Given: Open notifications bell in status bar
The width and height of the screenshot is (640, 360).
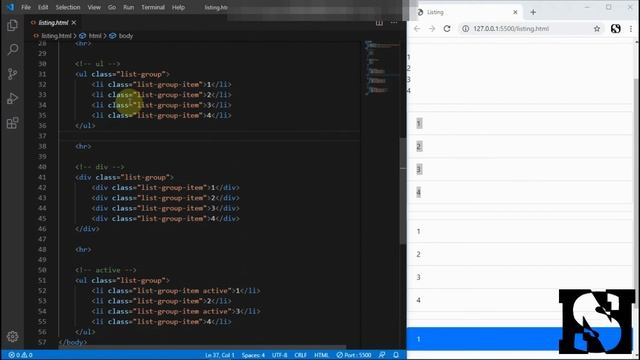Looking at the screenshot, I should click(x=396, y=355).
